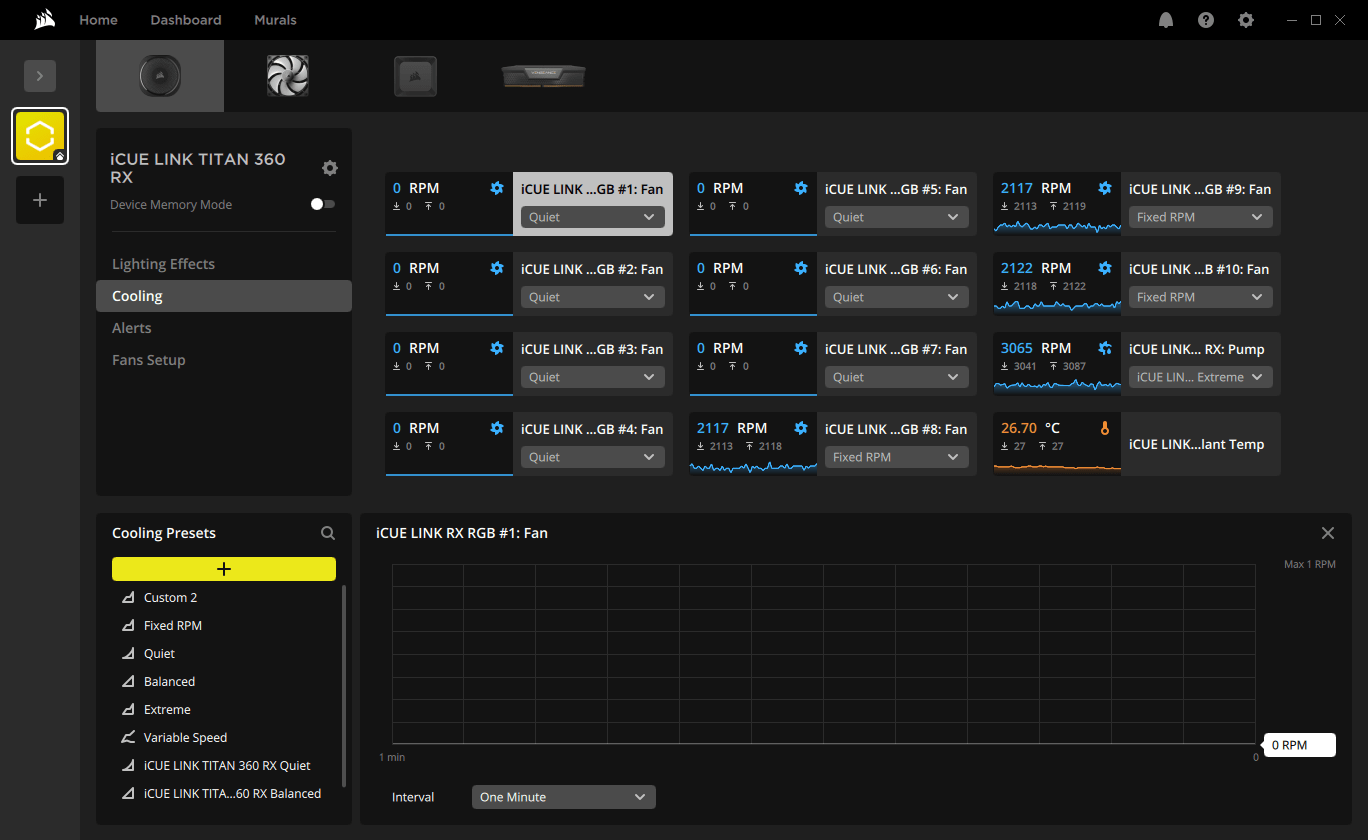Click the help question mark icon
The image size is (1368, 840).
point(1206,20)
